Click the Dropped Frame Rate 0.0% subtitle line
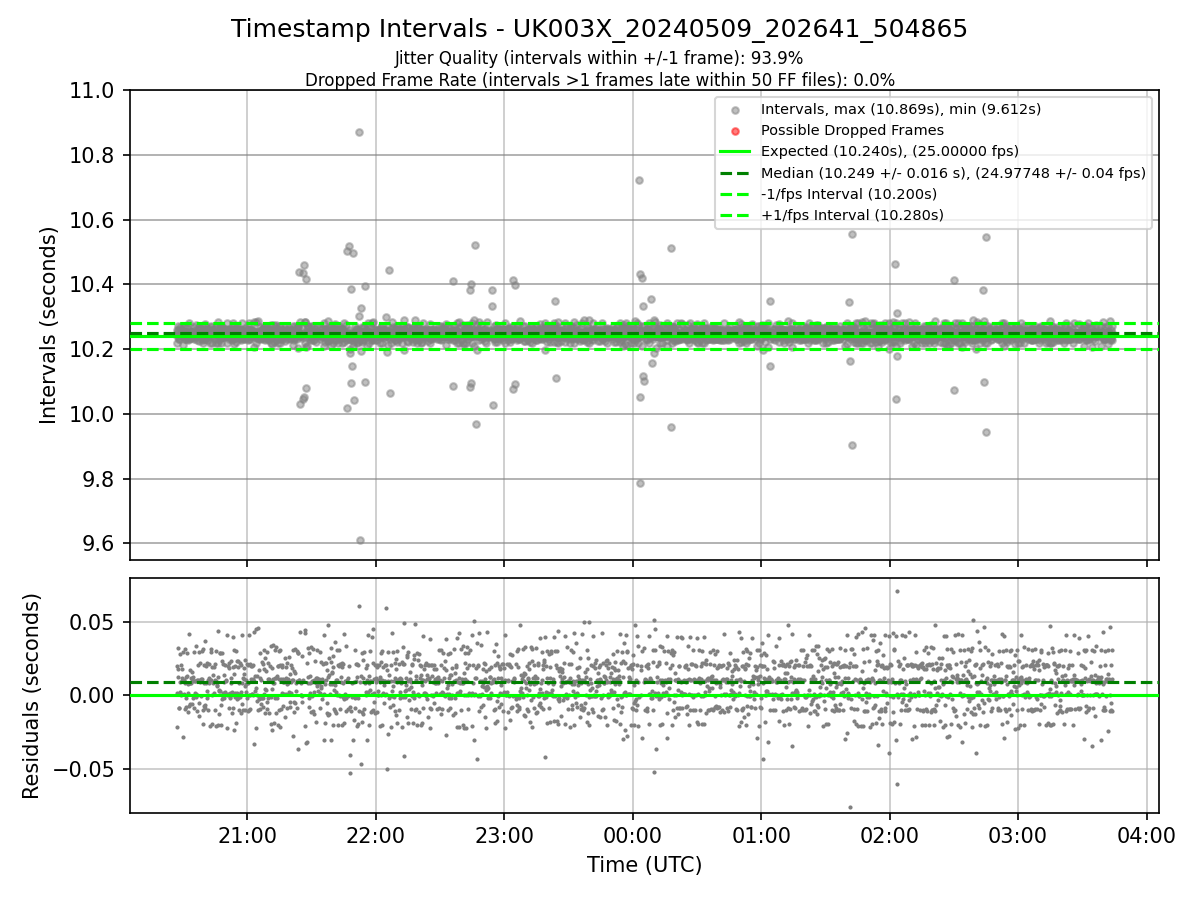The width and height of the screenshot is (1200, 900). click(599, 79)
